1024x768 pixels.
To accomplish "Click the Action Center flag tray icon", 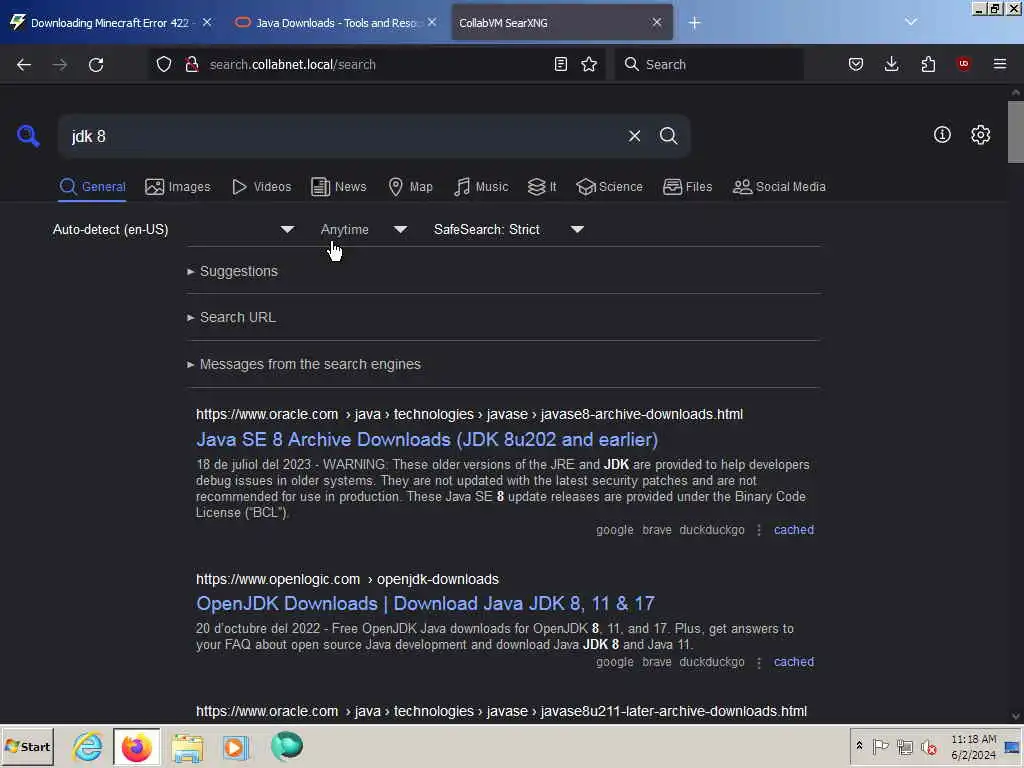I will (880, 746).
